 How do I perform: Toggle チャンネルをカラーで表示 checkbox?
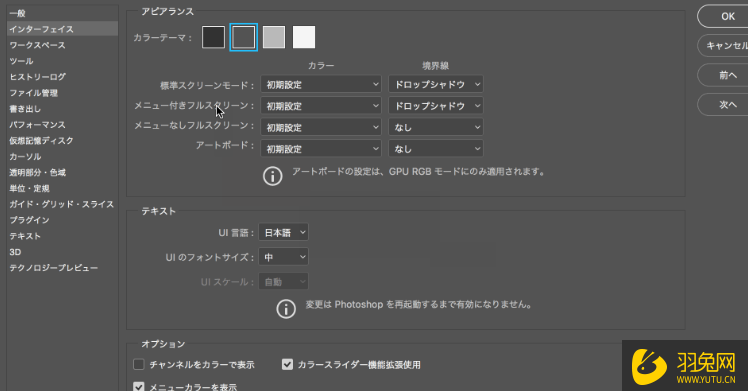139,365
